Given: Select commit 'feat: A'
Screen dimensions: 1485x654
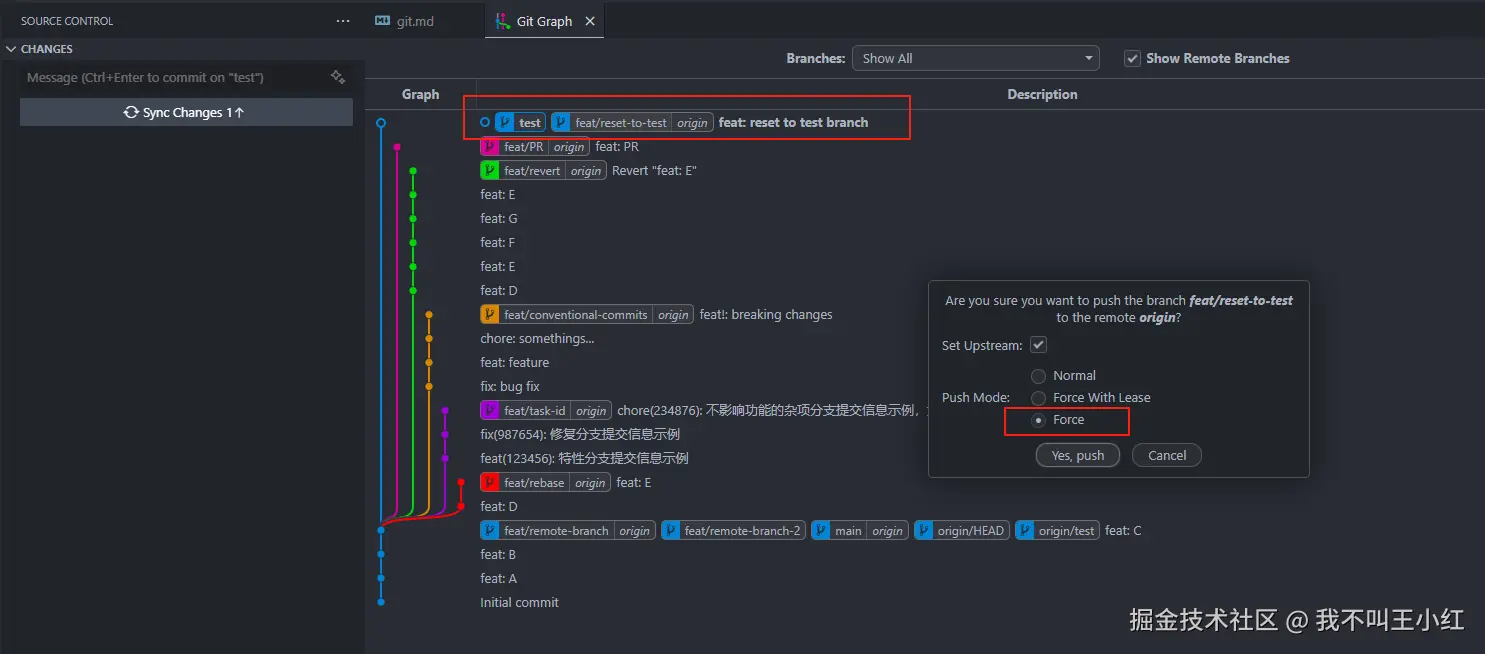Looking at the screenshot, I should tap(499, 578).
